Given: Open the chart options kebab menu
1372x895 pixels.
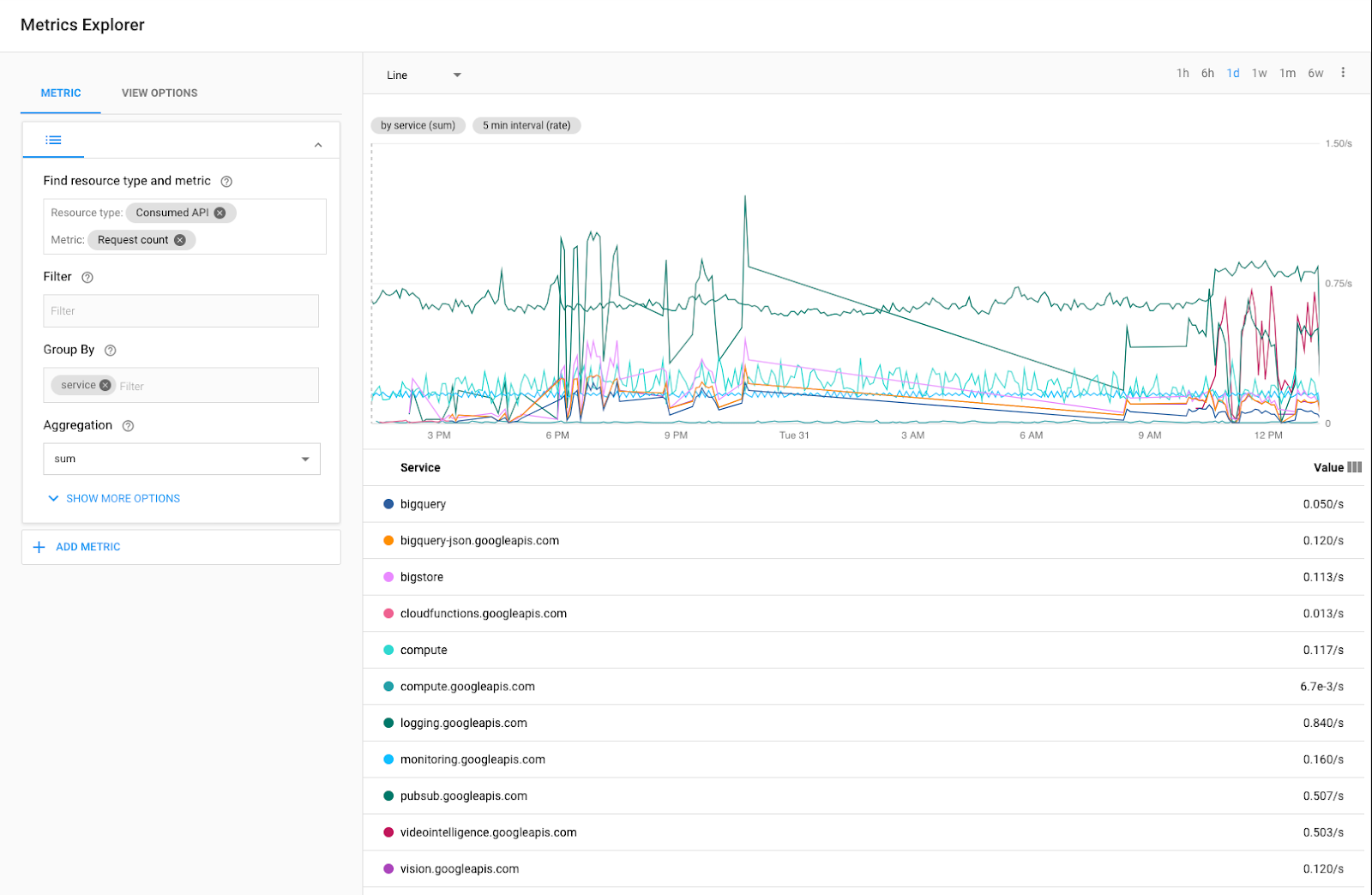Looking at the screenshot, I should tap(1343, 73).
